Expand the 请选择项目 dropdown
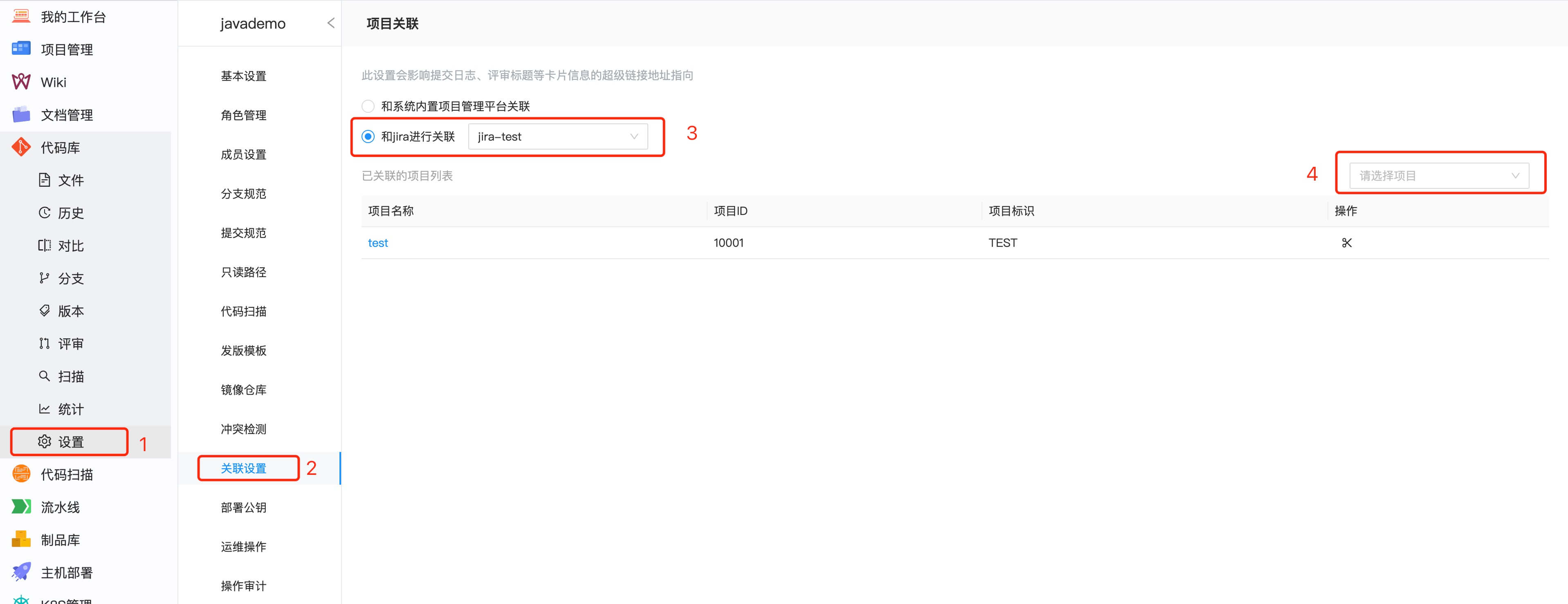 (1439, 176)
